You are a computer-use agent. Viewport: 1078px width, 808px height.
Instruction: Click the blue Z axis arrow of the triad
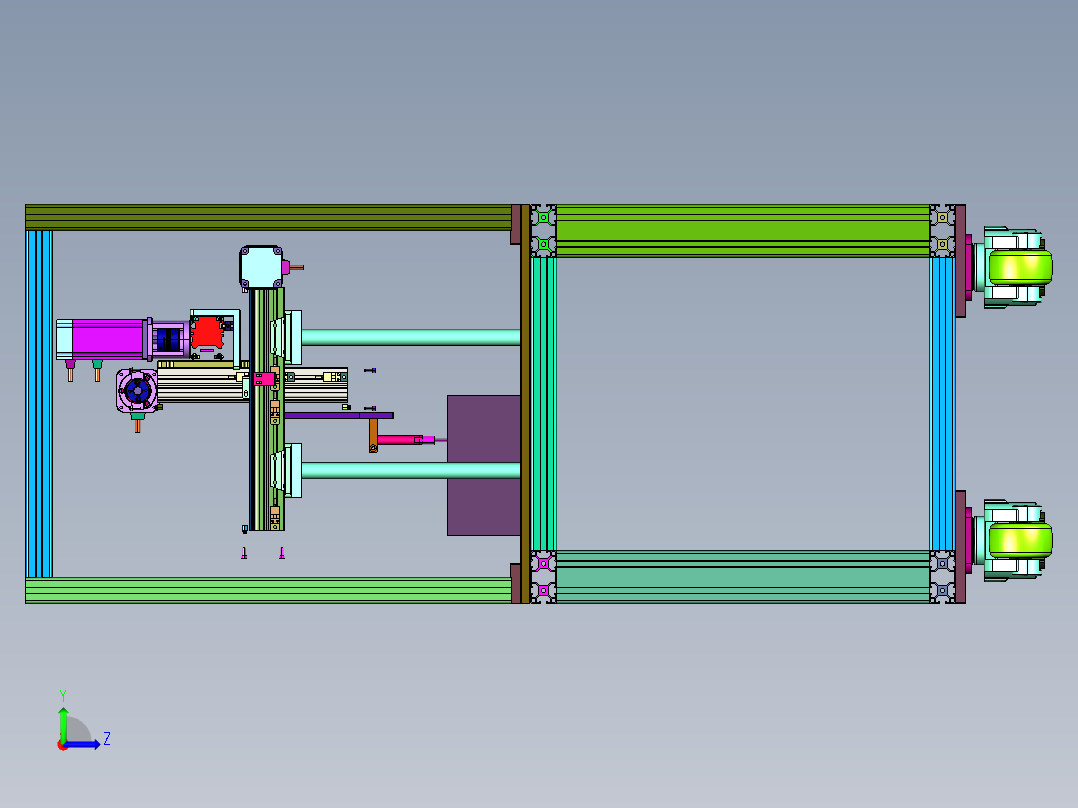click(84, 744)
